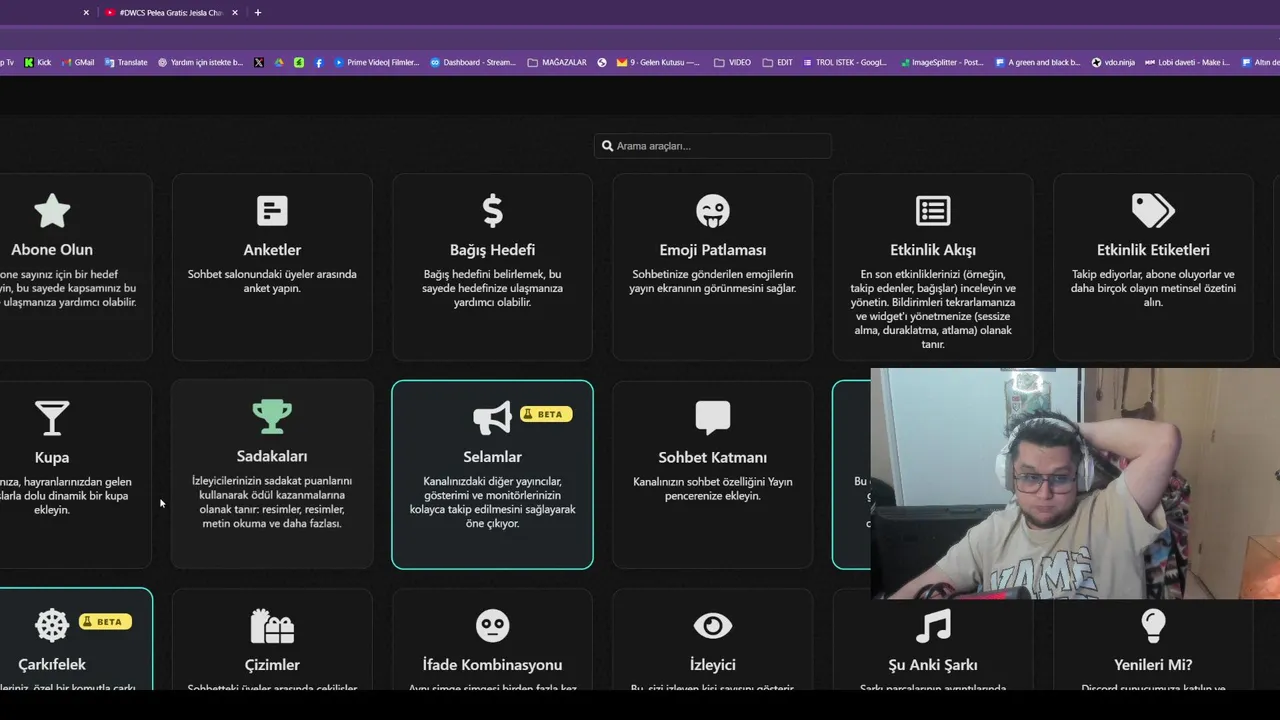This screenshot has height=720, width=1280.
Task: Open the Selamlar widget title
Action: [x=492, y=457]
